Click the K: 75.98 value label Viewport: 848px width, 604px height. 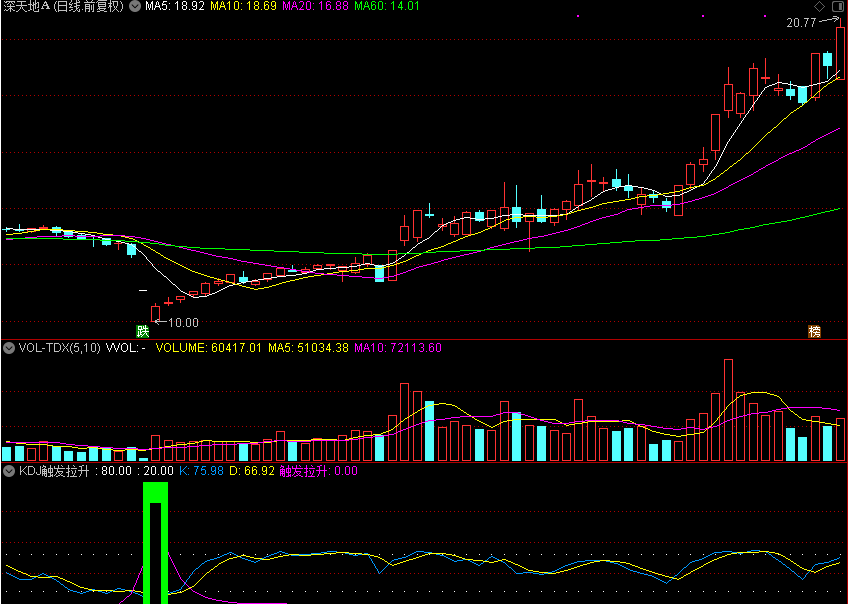coord(201,471)
